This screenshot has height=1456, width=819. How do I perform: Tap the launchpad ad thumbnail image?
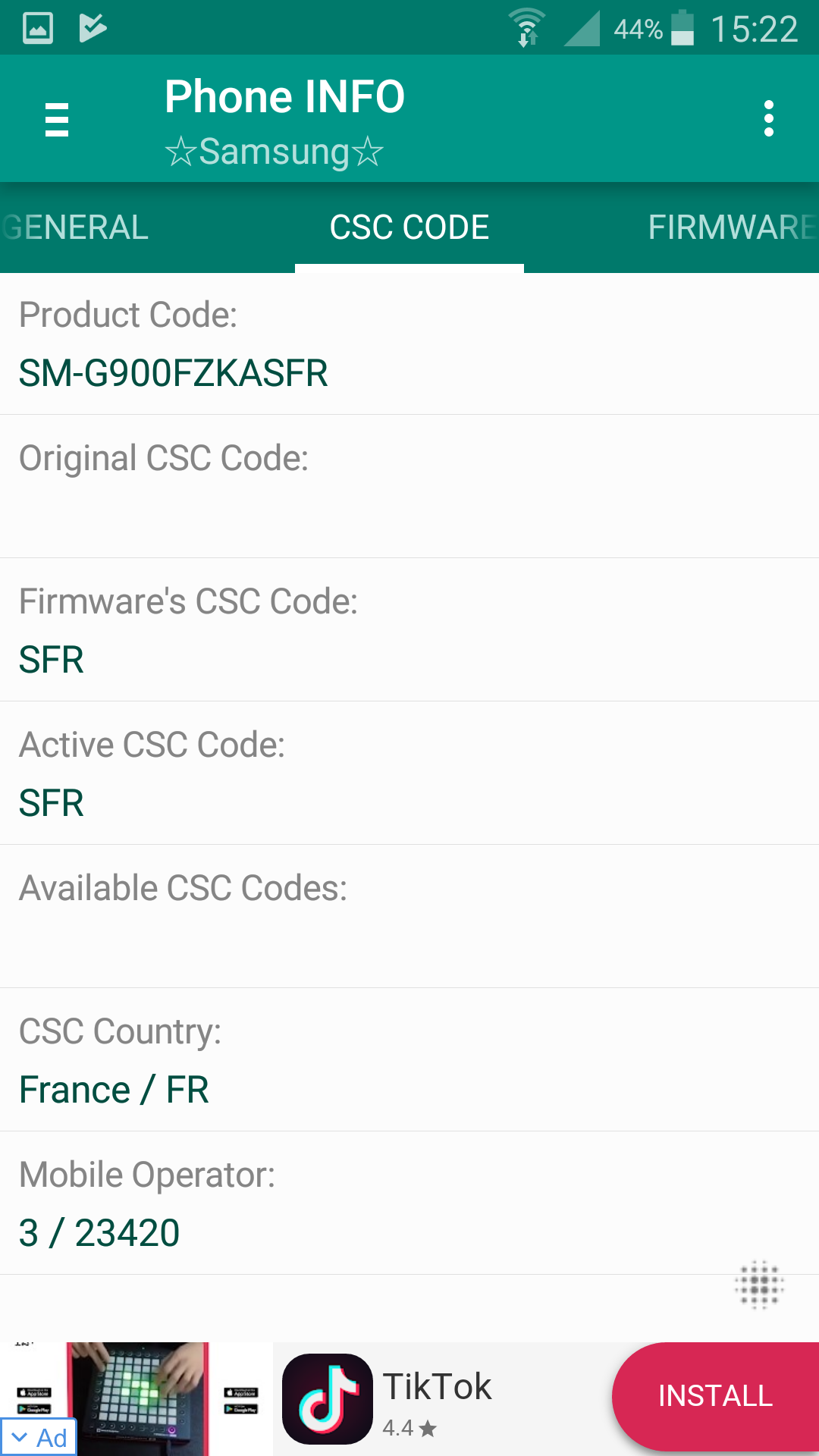pos(137,1398)
